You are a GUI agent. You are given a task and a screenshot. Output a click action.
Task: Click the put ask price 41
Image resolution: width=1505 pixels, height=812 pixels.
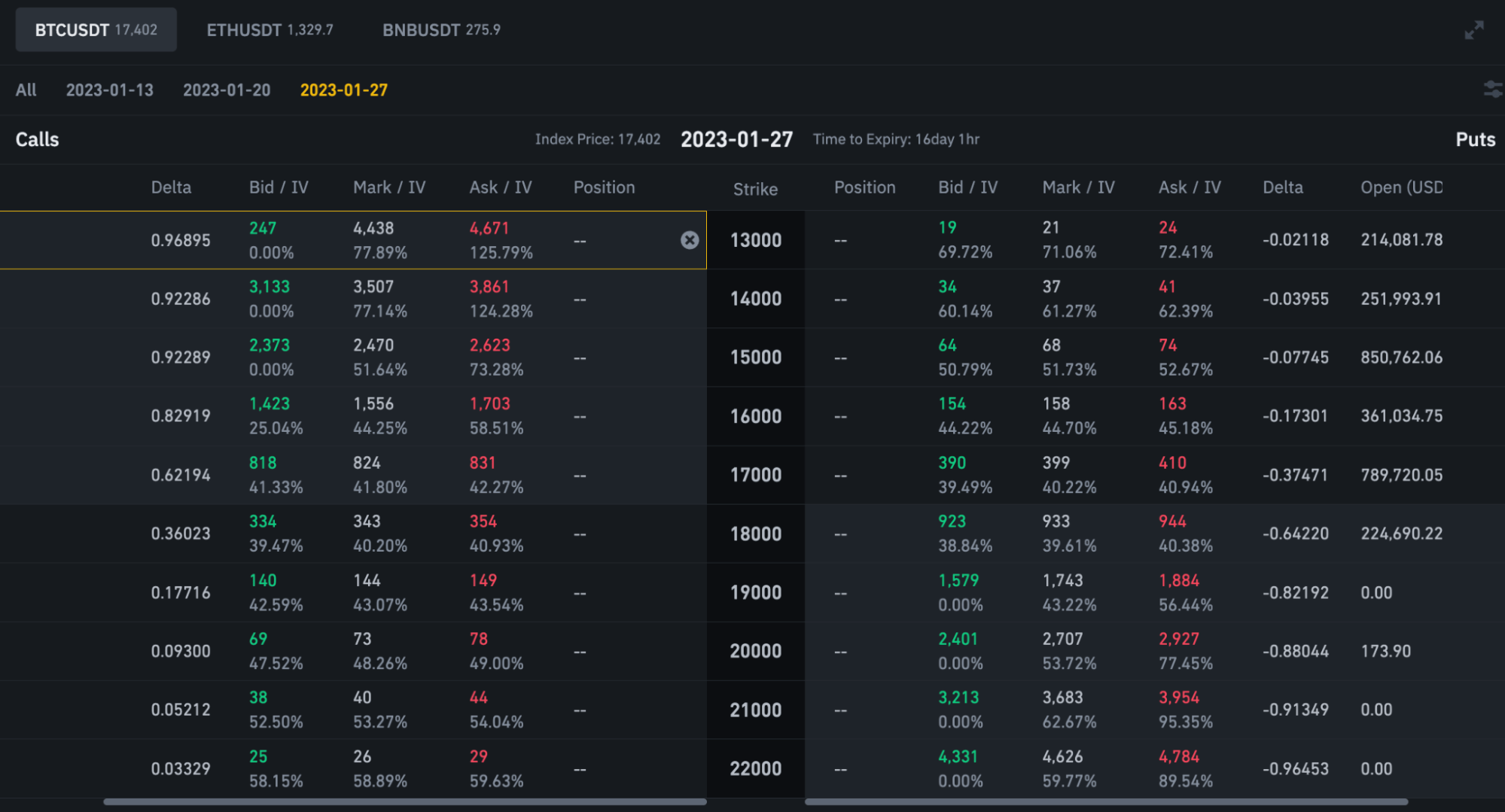point(1167,287)
